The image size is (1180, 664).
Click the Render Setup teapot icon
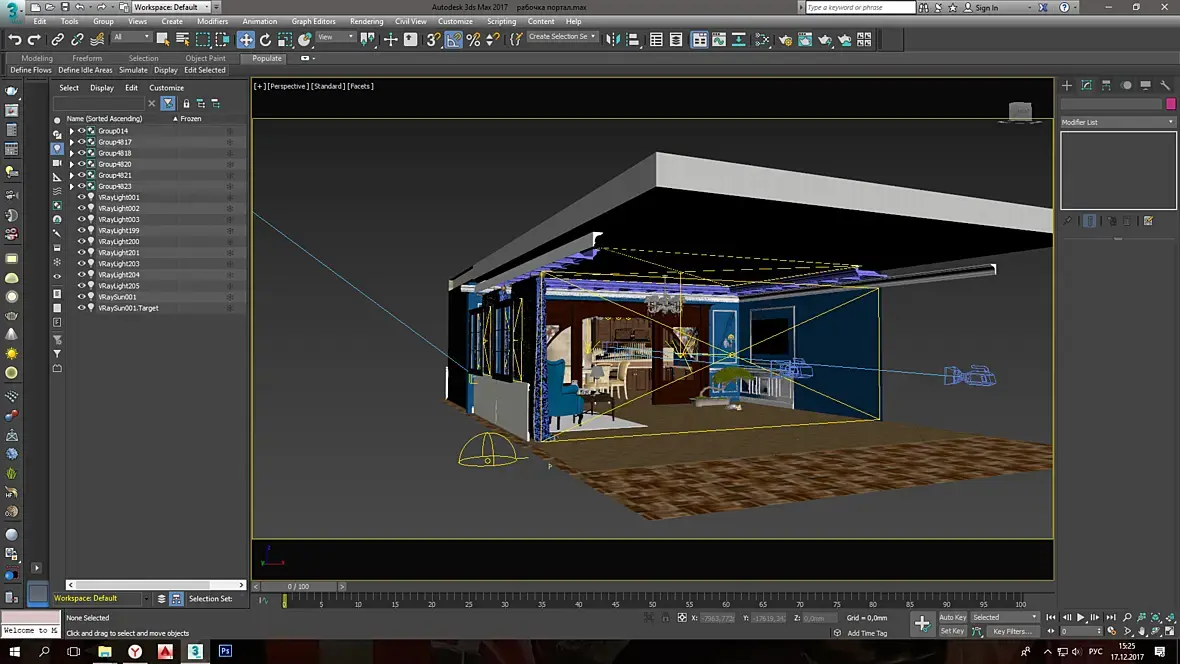pyautogui.click(x=784, y=40)
